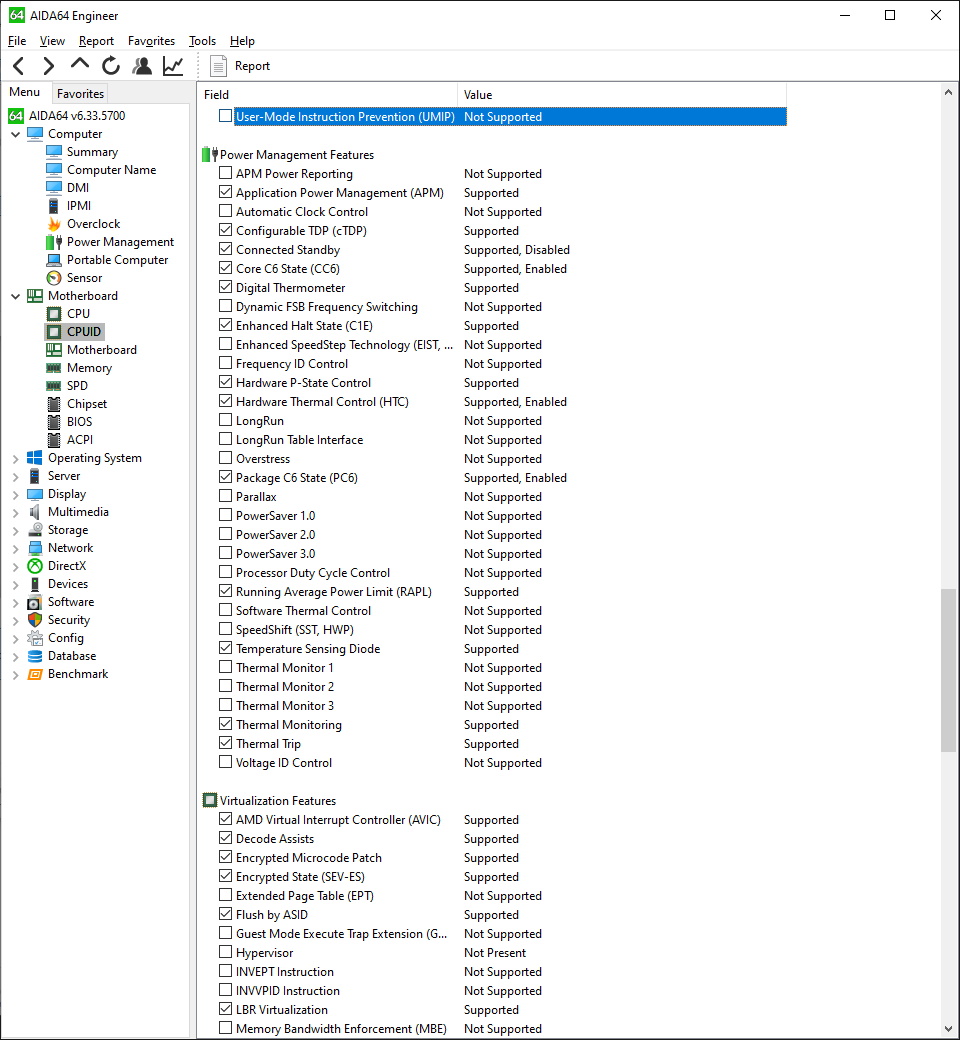Select the Thermal Monitoring row
Image resolution: width=960 pixels, height=1040 pixels.
point(492,724)
